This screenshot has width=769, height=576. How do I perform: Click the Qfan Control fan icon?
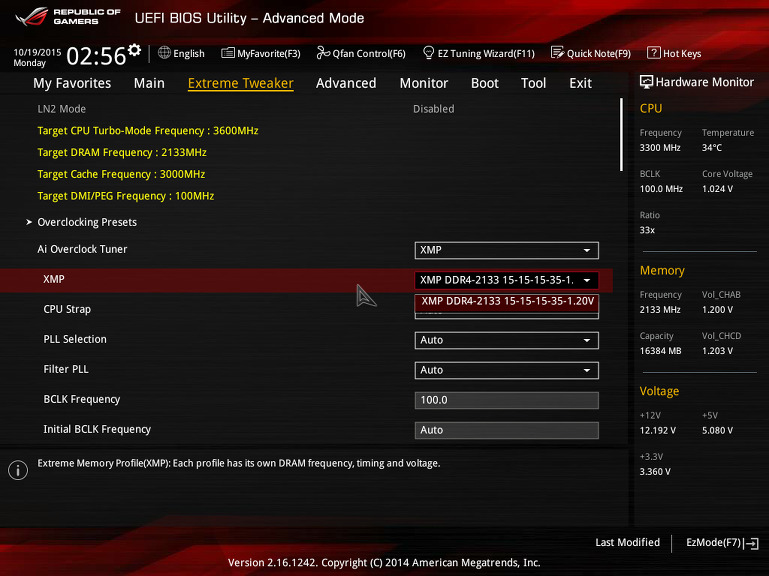coord(323,52)
